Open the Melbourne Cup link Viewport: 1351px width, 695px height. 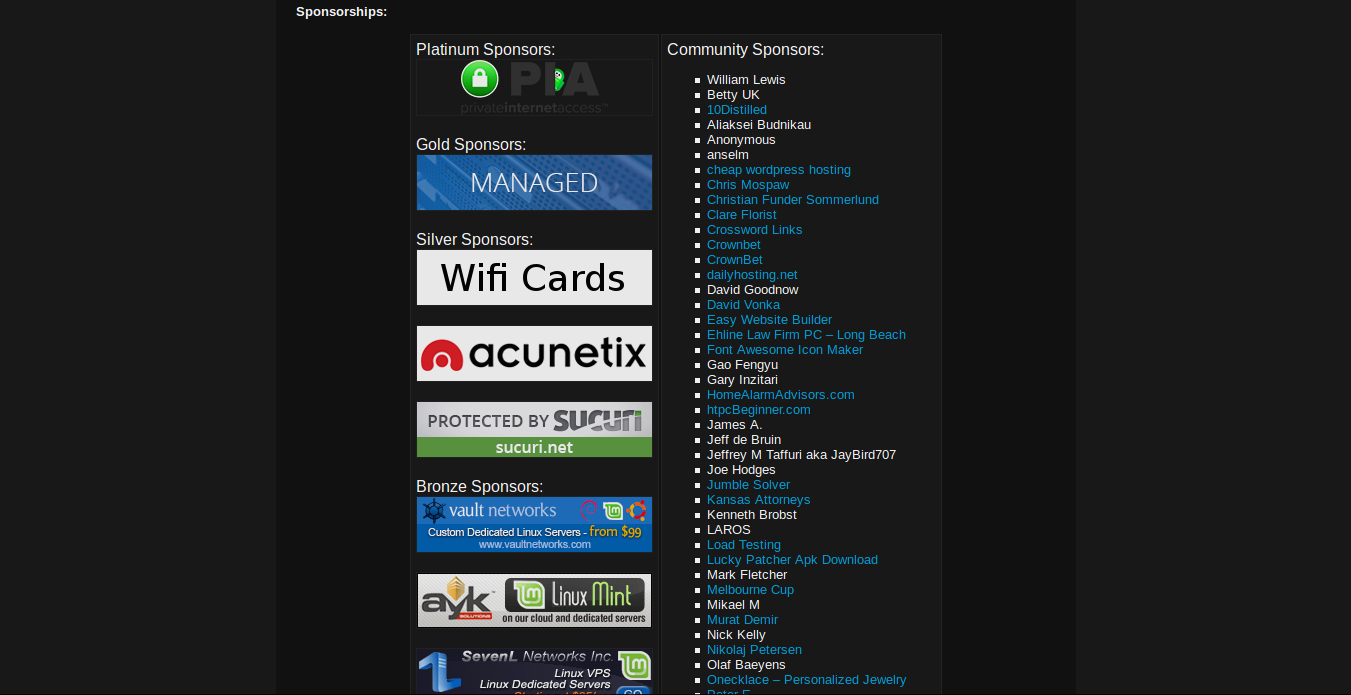751,590
